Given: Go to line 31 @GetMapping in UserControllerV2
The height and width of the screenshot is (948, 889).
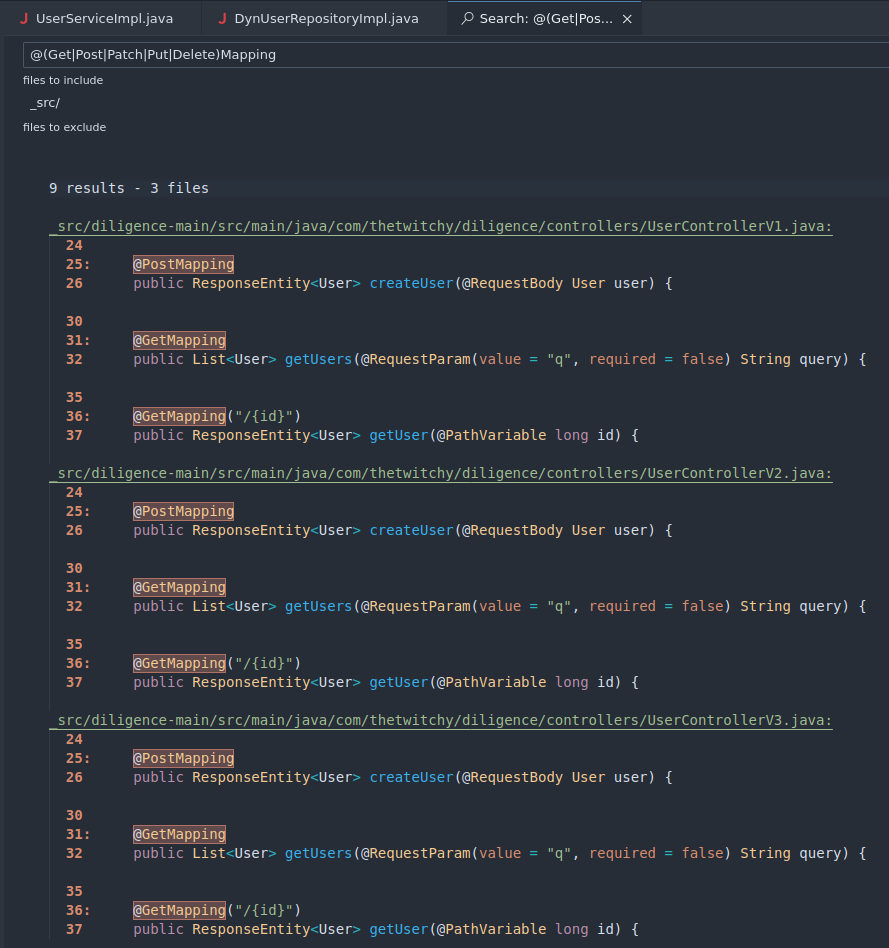Looking at the screenshot, I should click(x=179, y=588).
